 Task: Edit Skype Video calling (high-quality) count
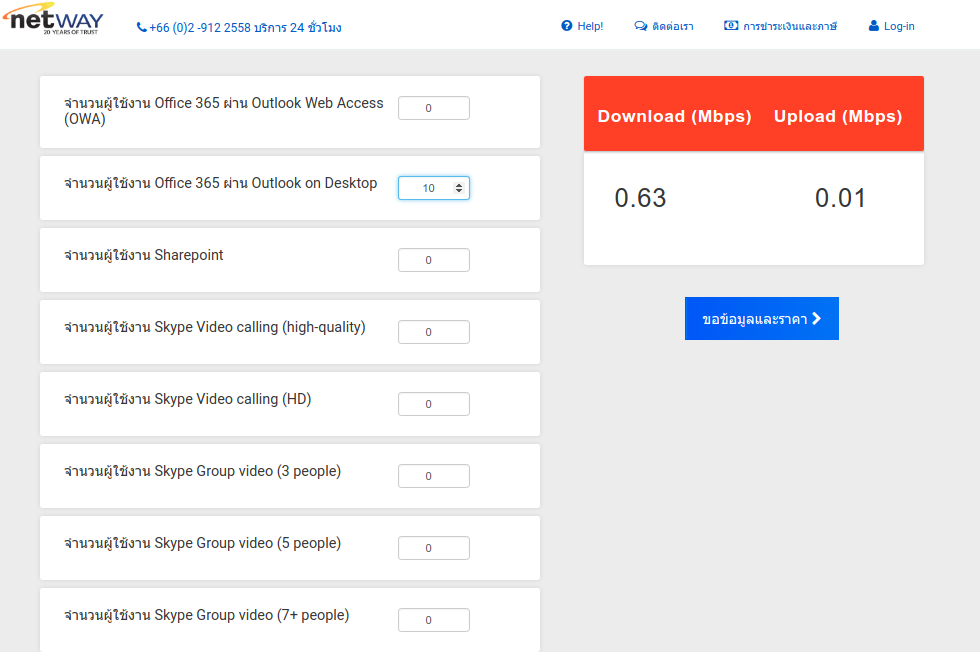[x=433, y=332]
